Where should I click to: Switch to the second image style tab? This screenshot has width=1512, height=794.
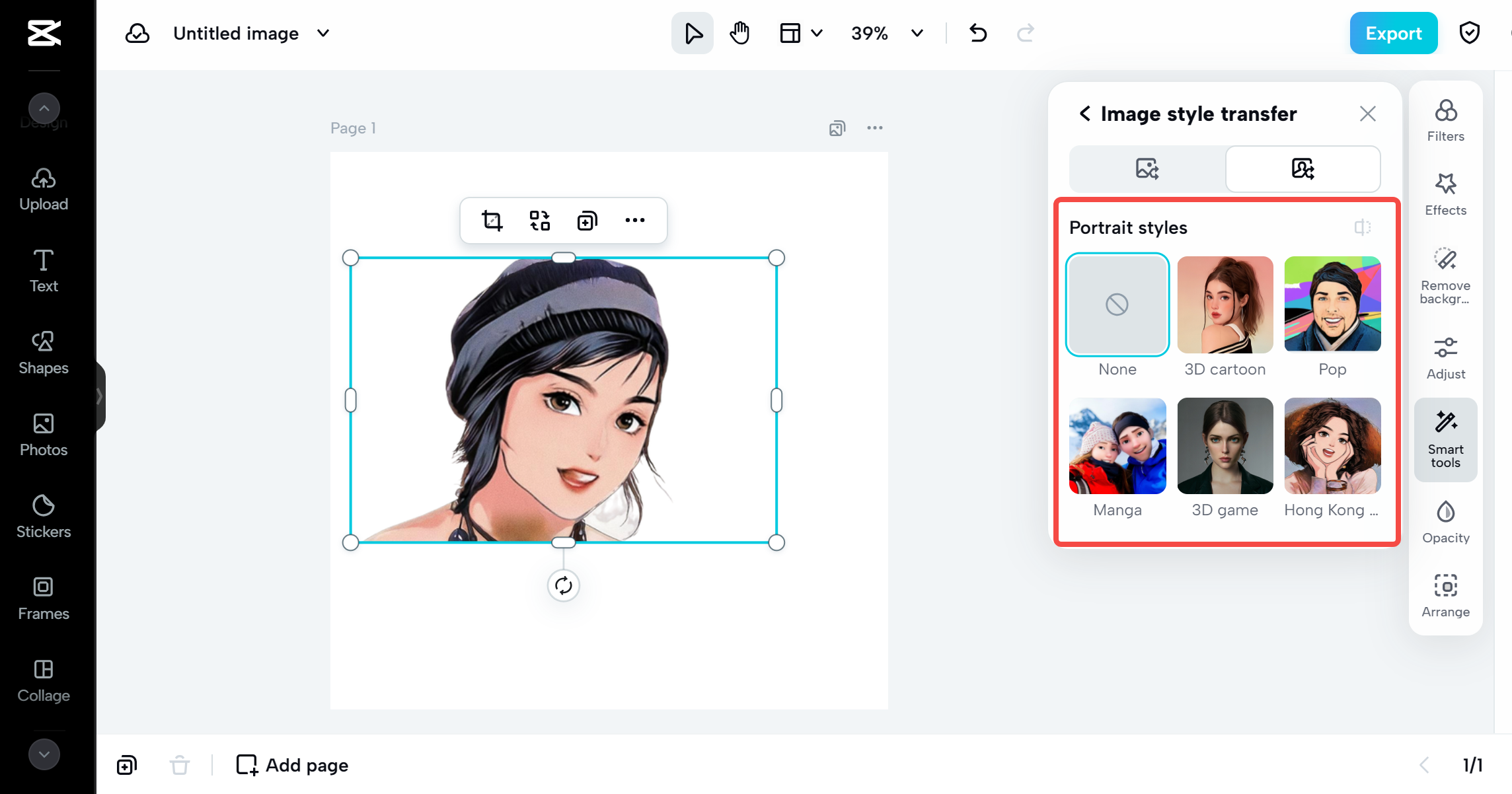tap(1302, 168)
